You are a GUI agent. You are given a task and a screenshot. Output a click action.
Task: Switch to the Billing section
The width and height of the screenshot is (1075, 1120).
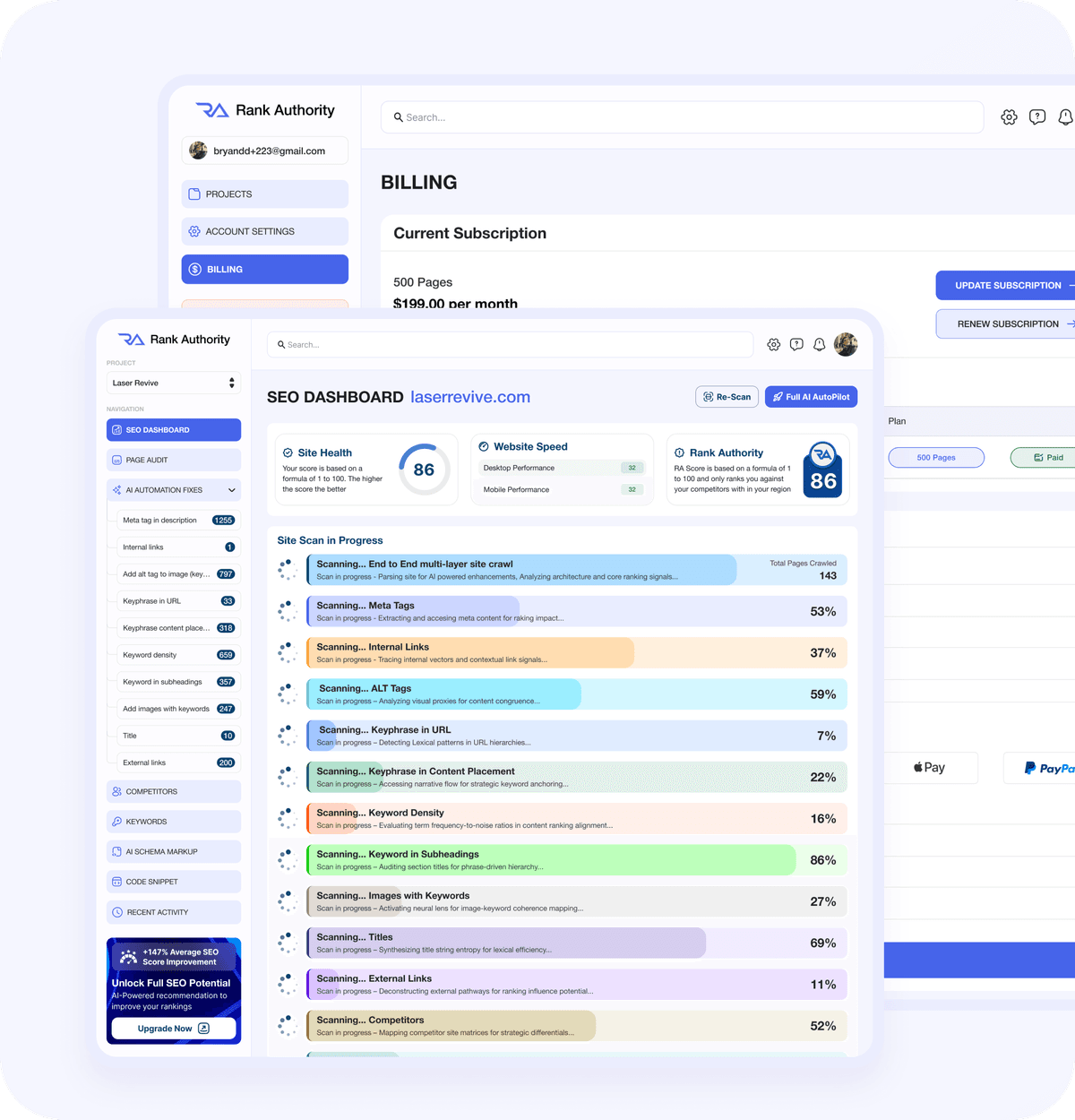click(264, 269)
